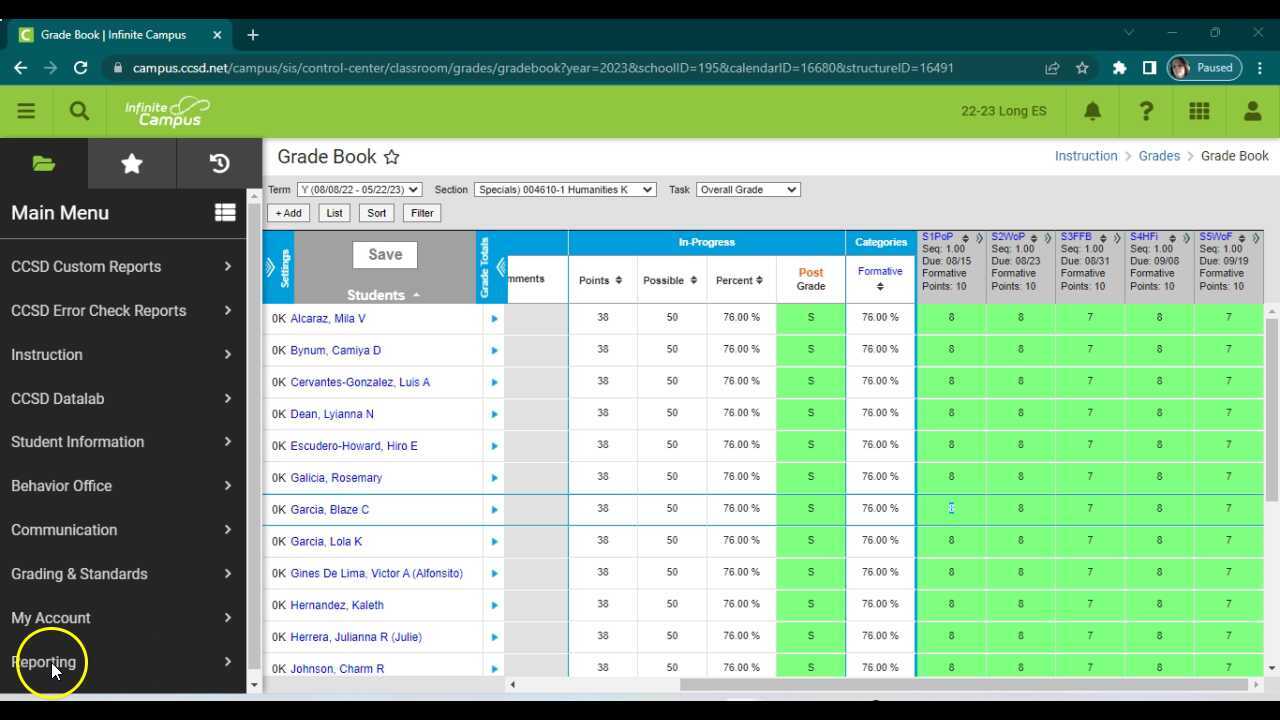This screenshot has width=1280, height=720.
Task: Click the help question mark icon
Action: (1146, 111)
